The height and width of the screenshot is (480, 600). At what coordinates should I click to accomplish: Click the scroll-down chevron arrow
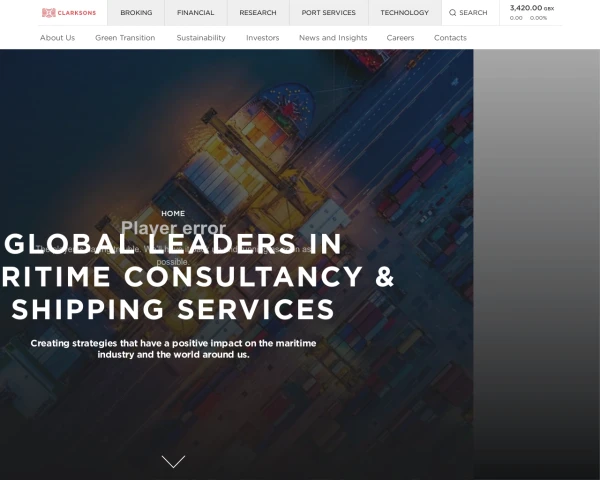(x=173, y=461)
